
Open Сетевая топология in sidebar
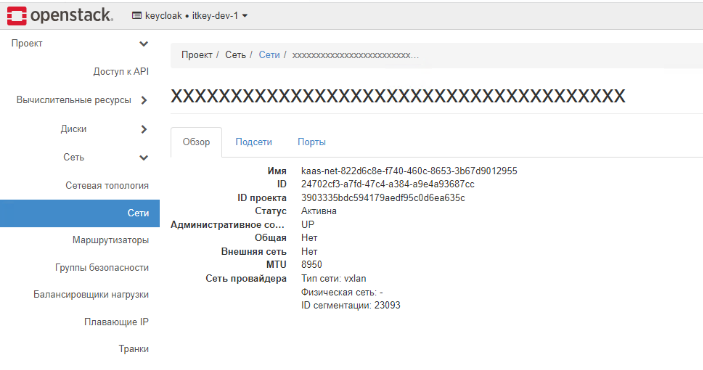107,185
